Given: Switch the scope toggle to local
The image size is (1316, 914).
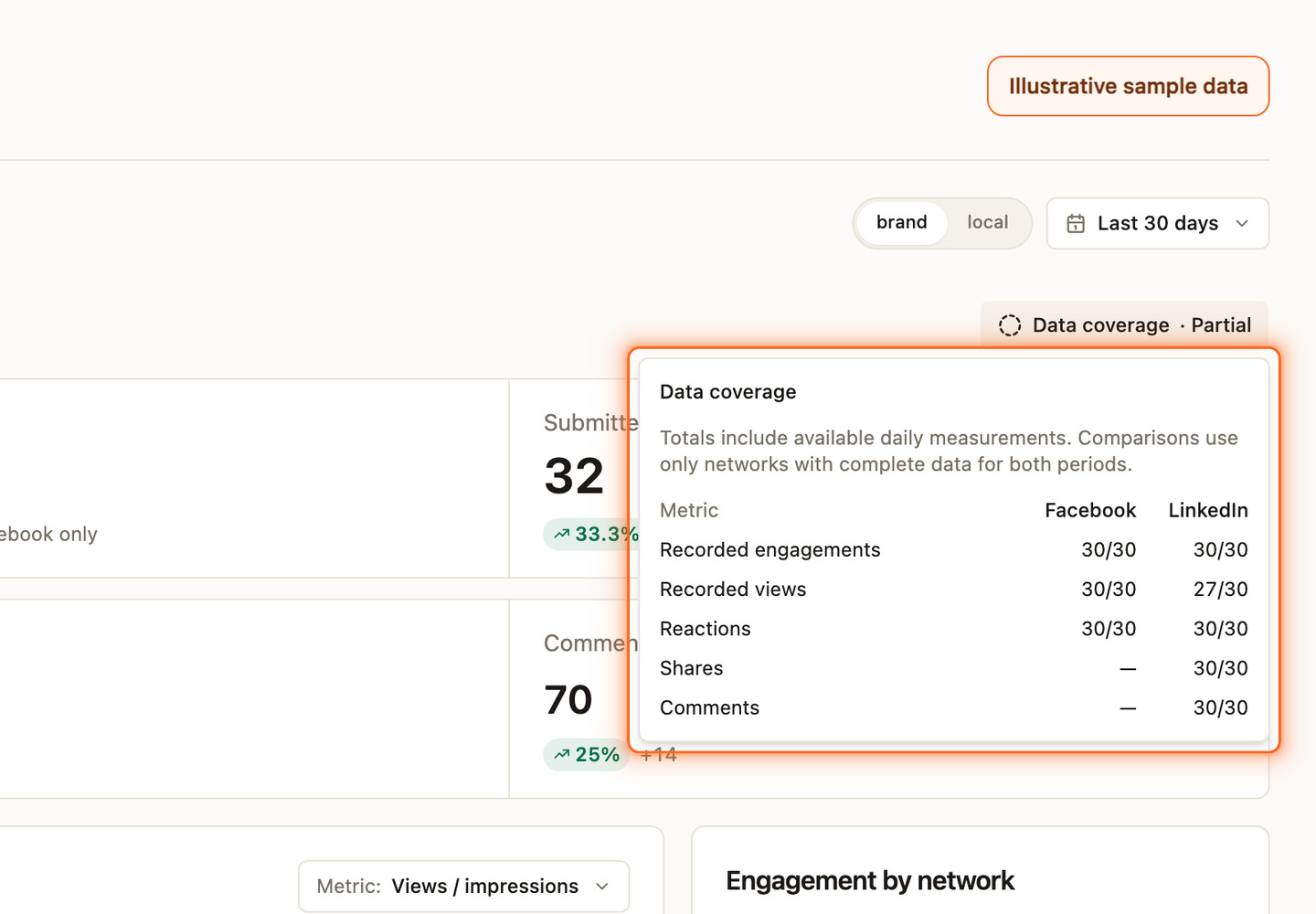Looking at the screenshot, I should (x=988, y=222).
